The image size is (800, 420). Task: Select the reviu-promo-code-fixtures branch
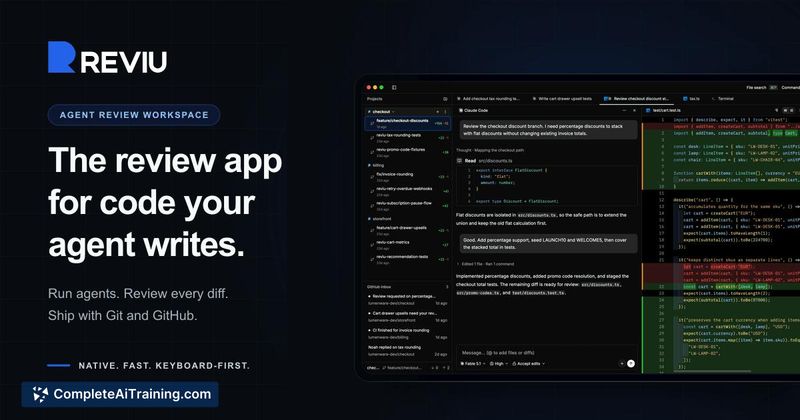click(x=407, y=152)
